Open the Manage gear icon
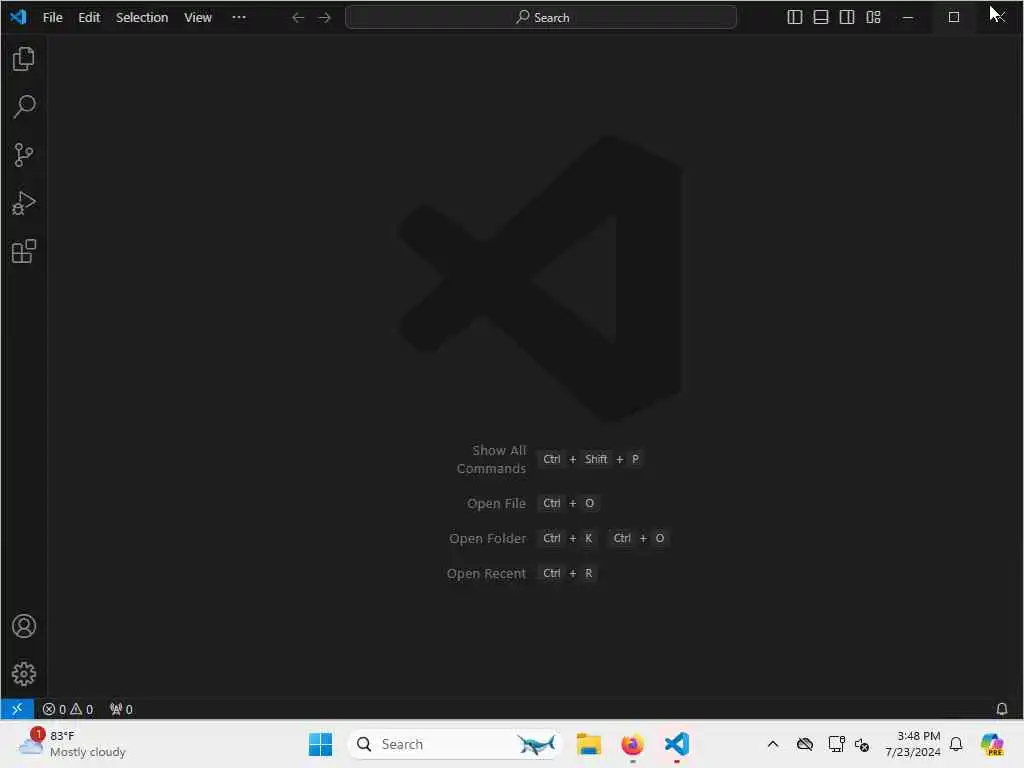1024x768 pixels. pos(24,674)
